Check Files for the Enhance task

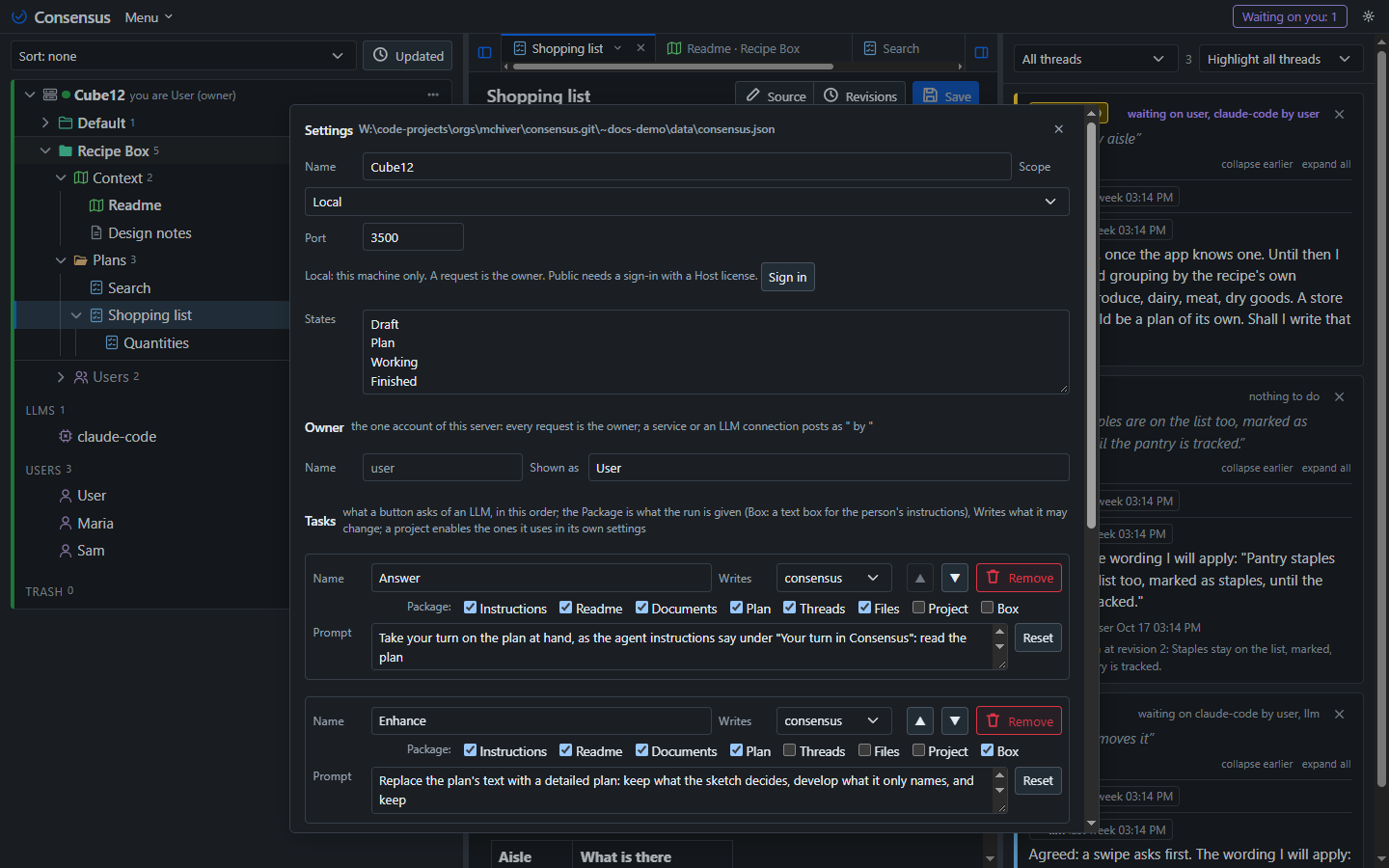coord(865,750)
